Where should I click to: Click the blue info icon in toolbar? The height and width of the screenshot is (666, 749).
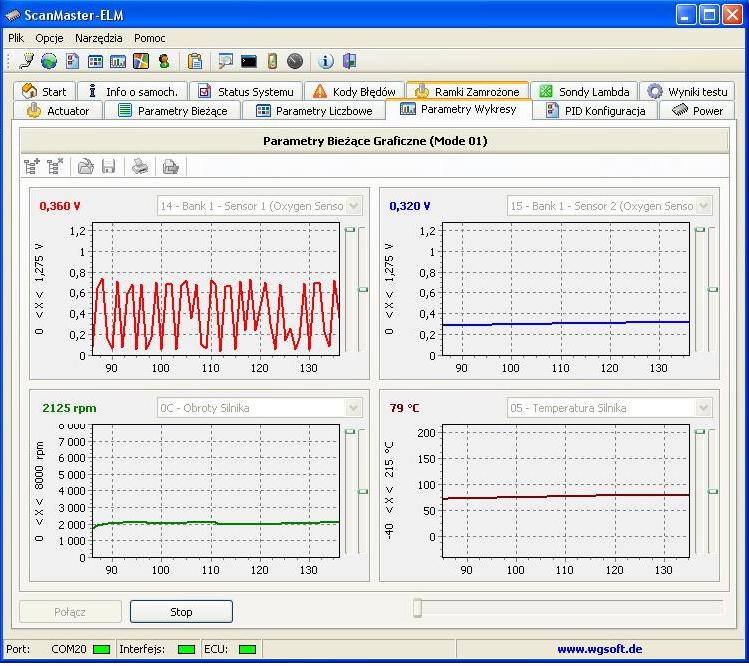pyautogui.click(x=326, y=62)
